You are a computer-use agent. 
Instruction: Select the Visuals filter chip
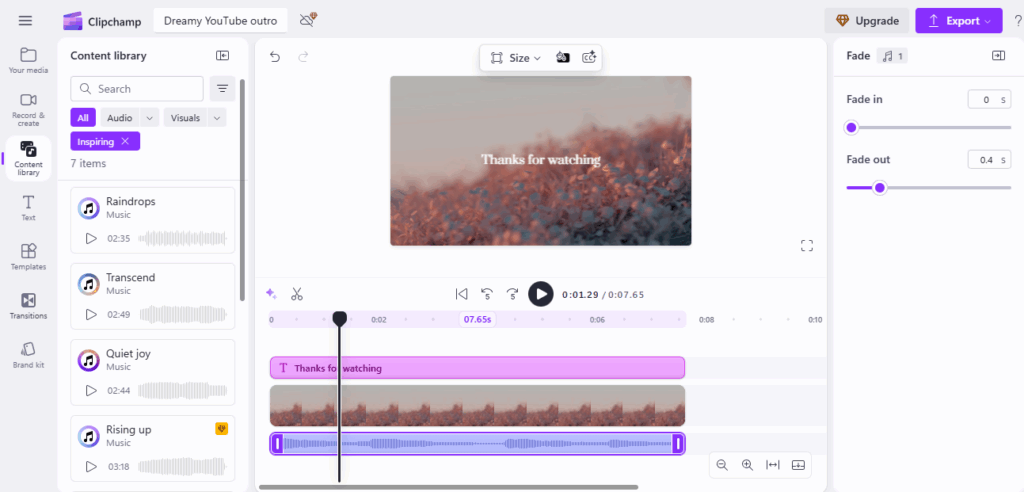(x=185, y=118)
